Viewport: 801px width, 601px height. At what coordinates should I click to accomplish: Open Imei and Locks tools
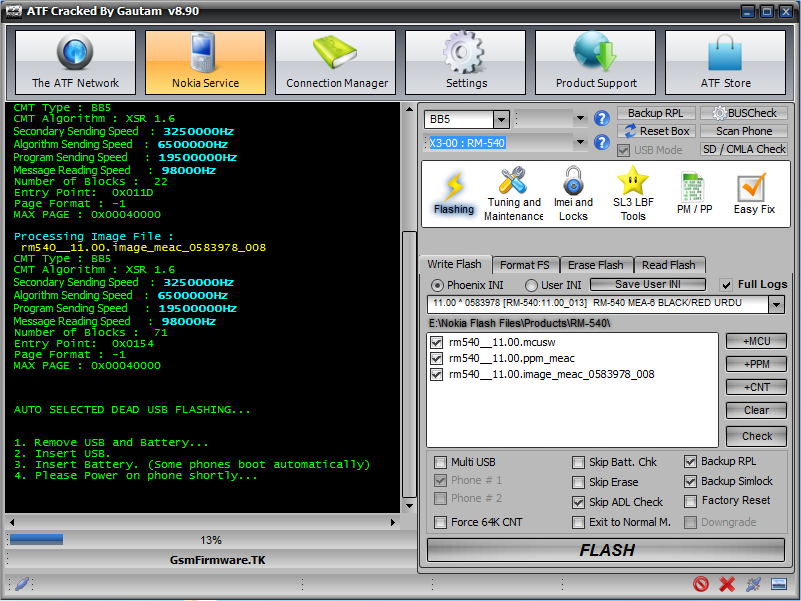(573, 194)
